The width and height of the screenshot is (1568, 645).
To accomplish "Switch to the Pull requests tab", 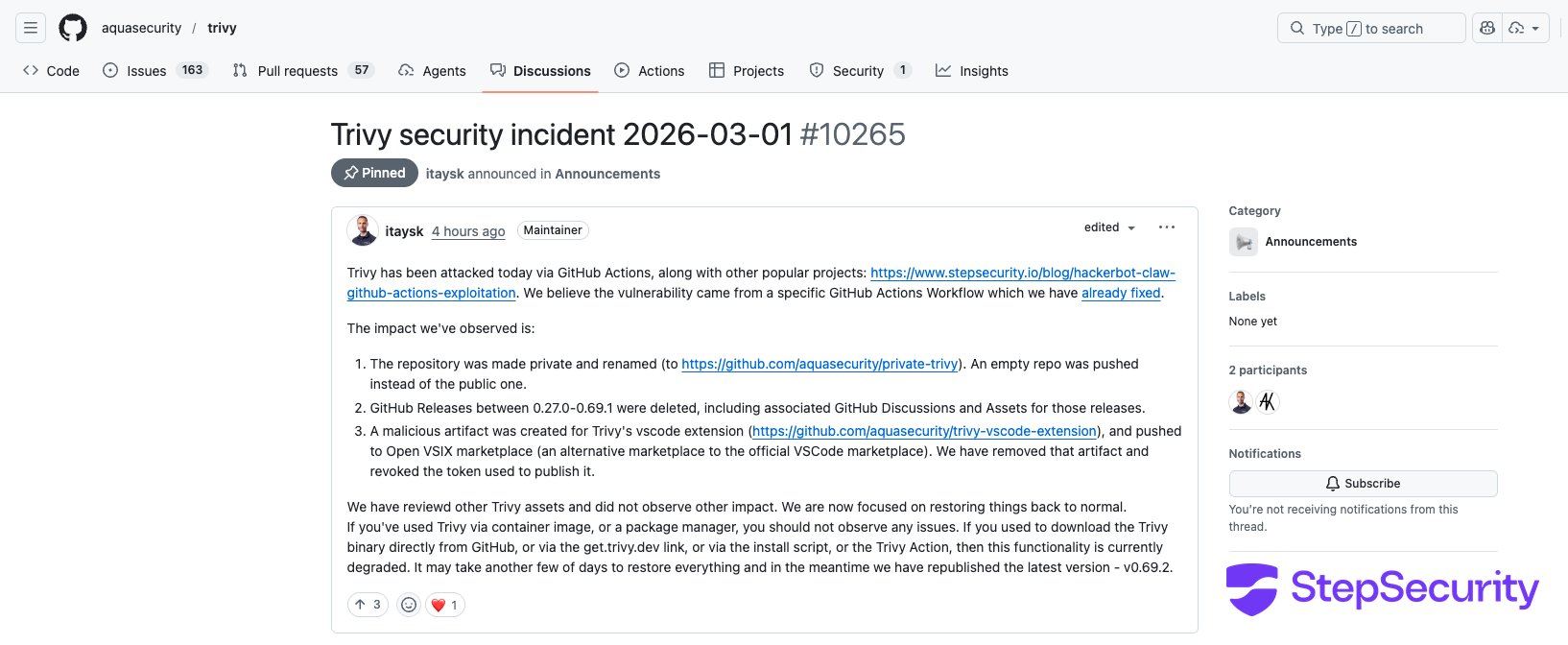I will (x=302, y=70).
